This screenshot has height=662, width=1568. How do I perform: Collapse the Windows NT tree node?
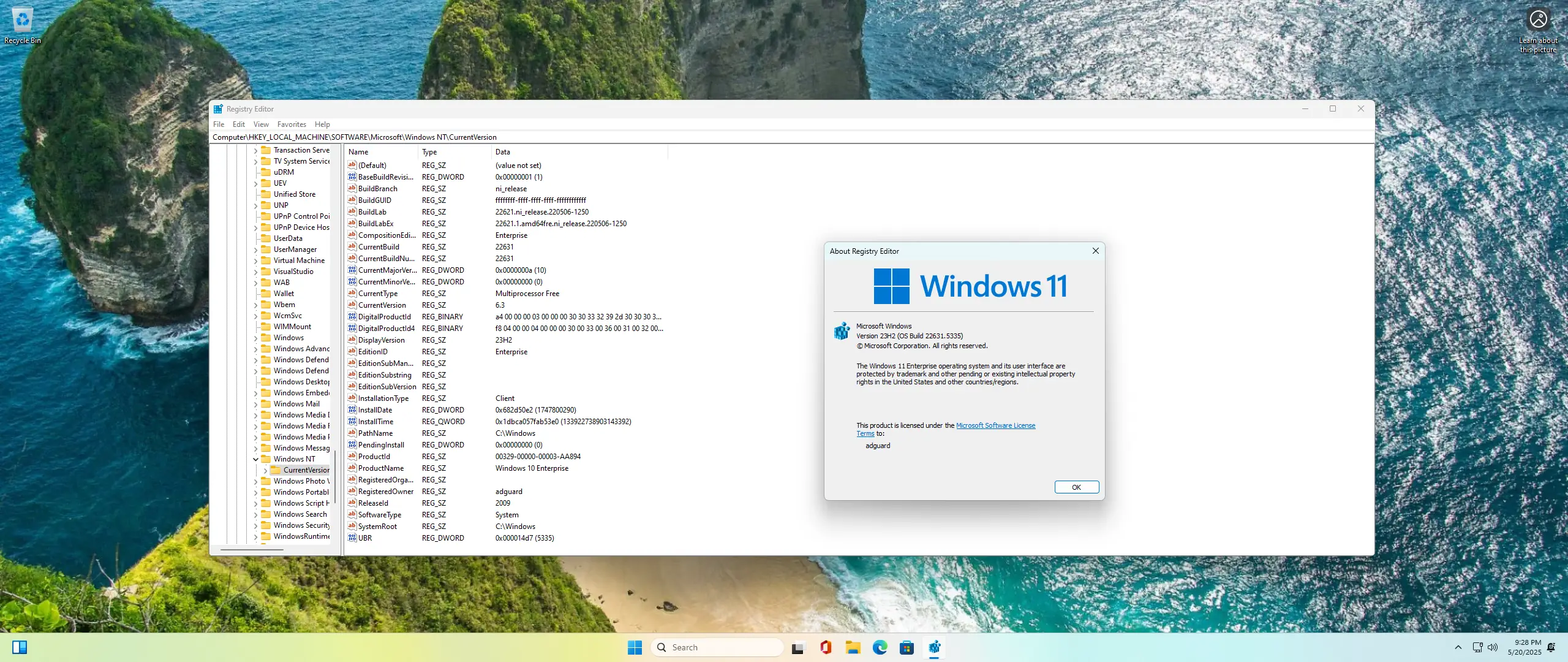[256, 459]
